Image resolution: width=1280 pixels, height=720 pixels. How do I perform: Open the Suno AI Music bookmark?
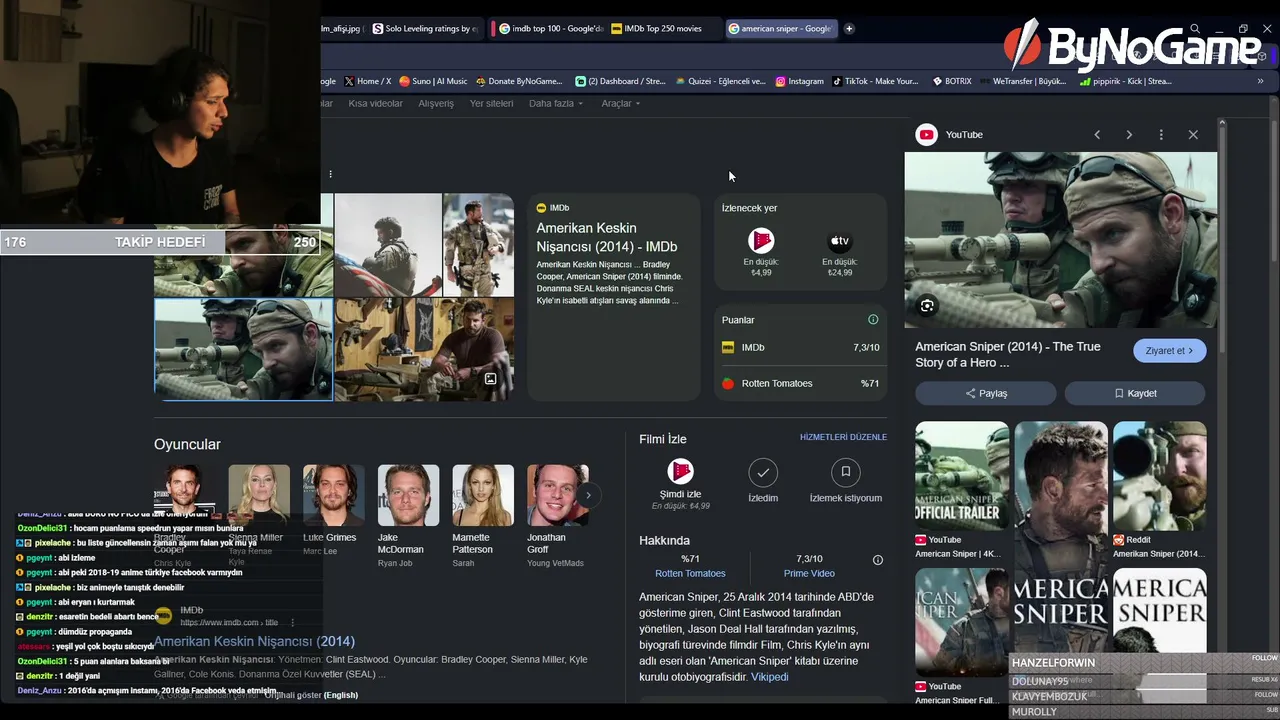click(433, 81)
